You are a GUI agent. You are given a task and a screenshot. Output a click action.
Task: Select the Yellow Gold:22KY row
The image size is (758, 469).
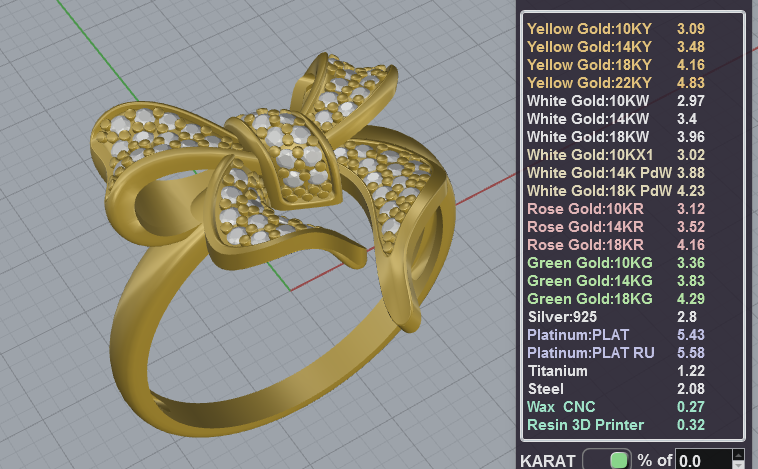(616, 83)
